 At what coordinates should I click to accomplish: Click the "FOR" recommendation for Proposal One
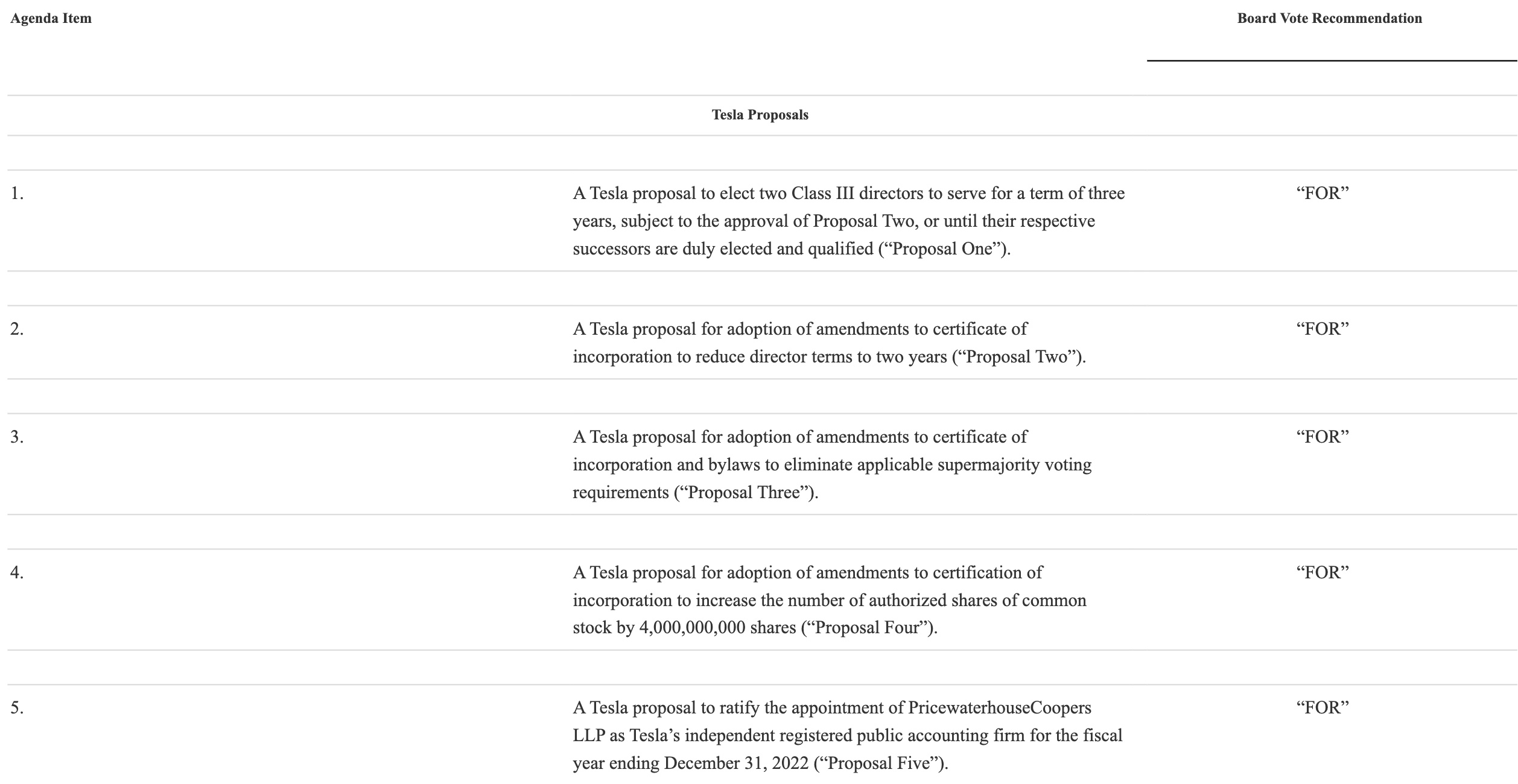(x=1323, y=194)
